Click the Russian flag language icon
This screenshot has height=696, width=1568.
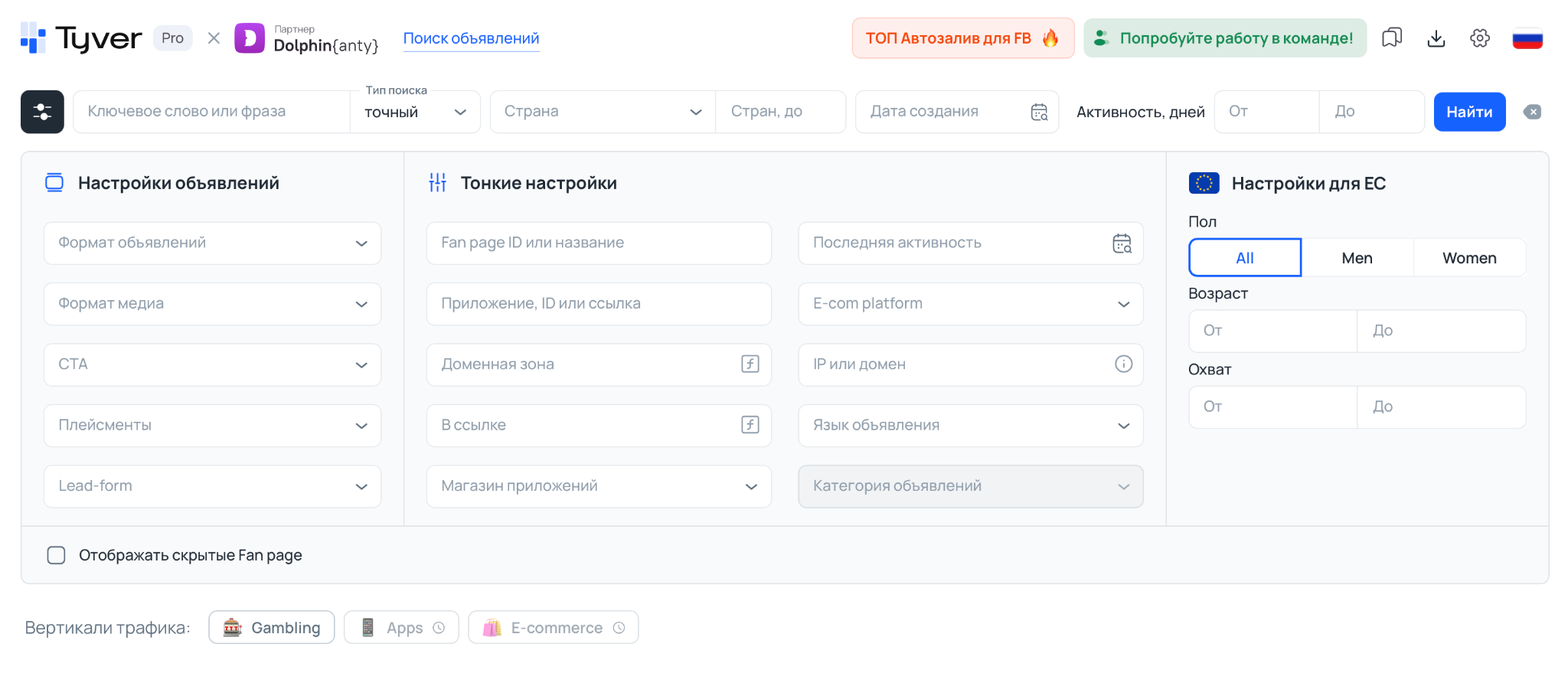1527,38
